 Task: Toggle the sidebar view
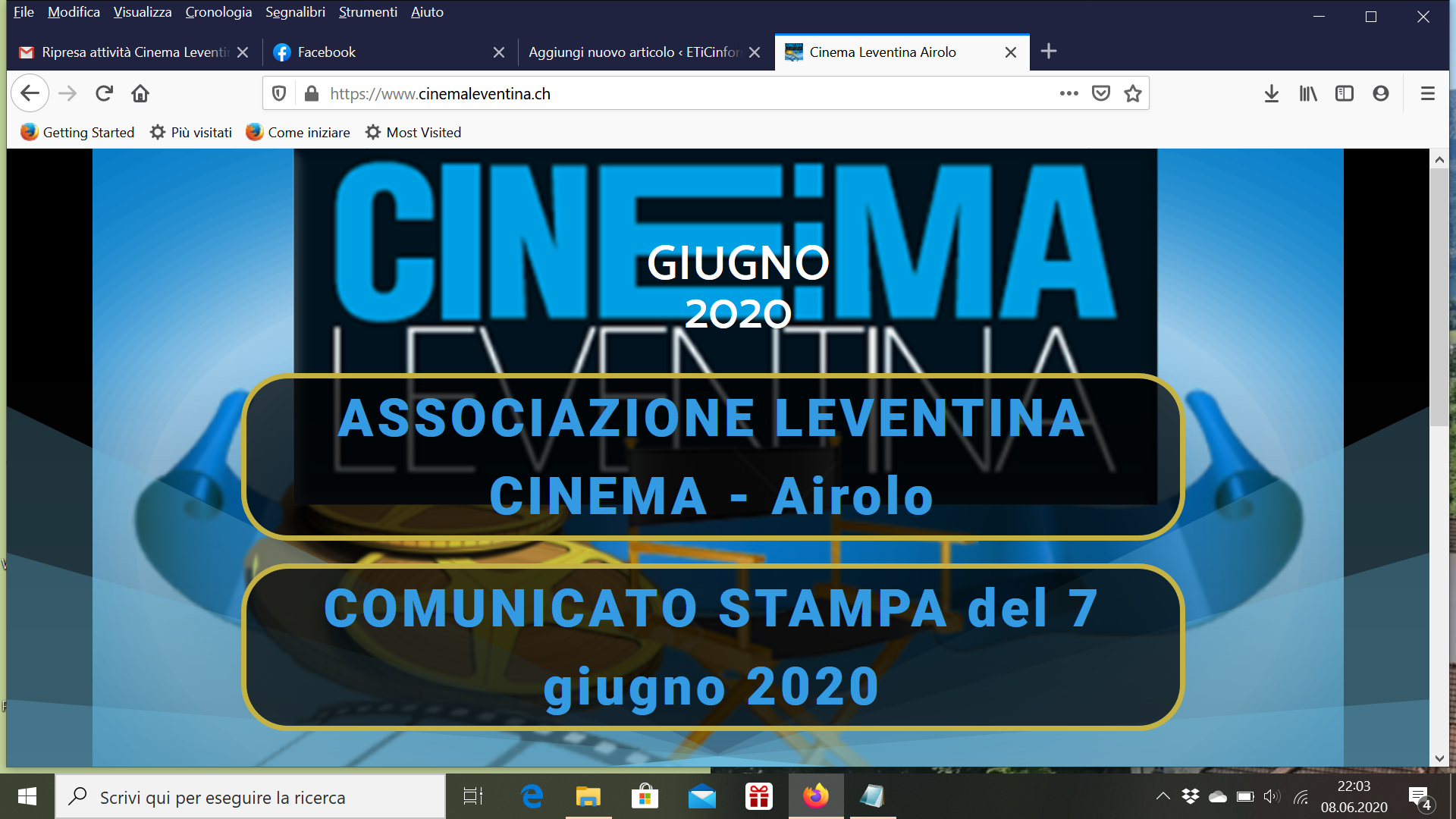coord(1345,93)
